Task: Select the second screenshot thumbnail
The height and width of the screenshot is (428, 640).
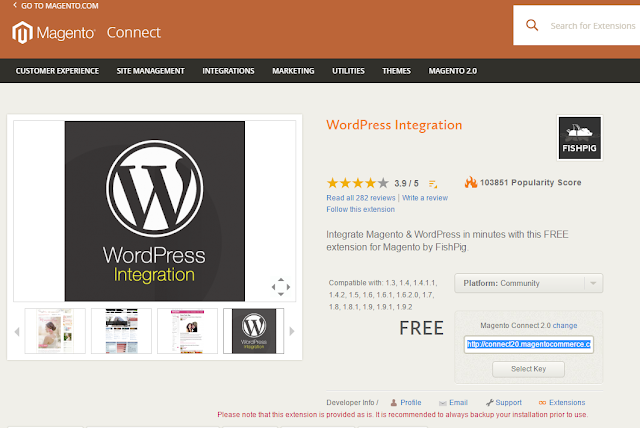Action: coord(121,331)
